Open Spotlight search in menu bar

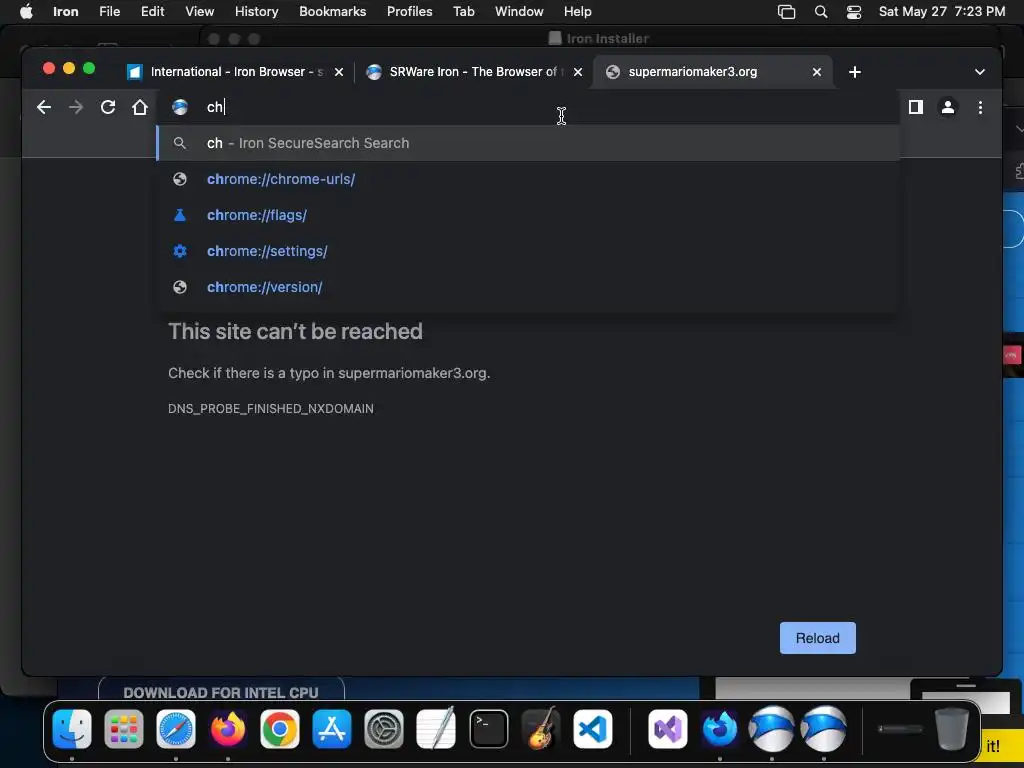click(x=821, y=12)
